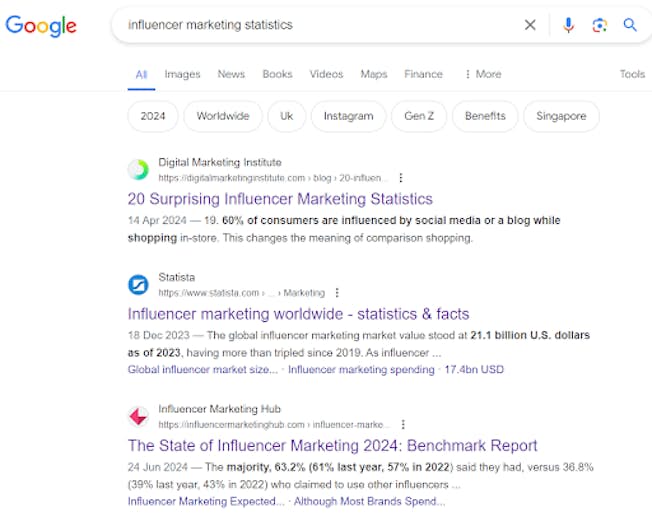Click the Influencer Marketing Hub favicon
Viewport: 652px width, 526px height.
pos(139,416)
